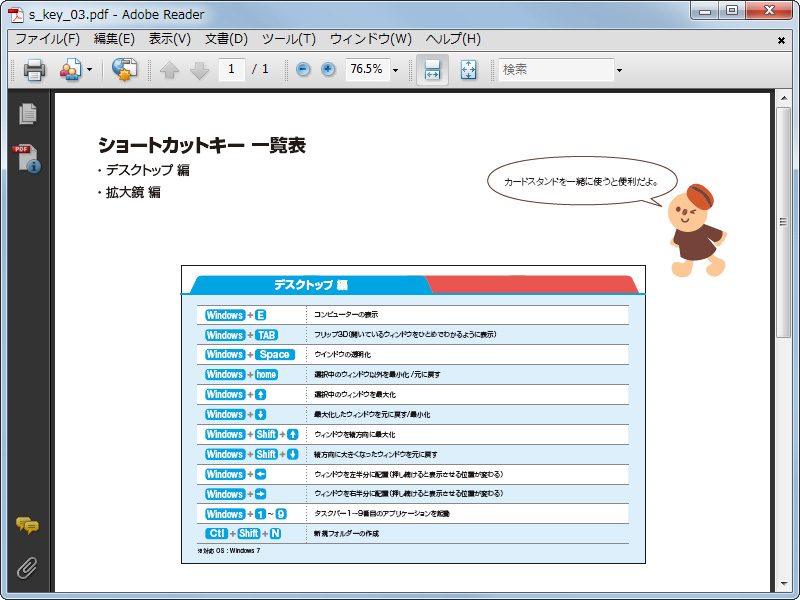The image size is (800, 600).
Task: Click the vertical scrollbar down arrow
Action: click(783, 584)
